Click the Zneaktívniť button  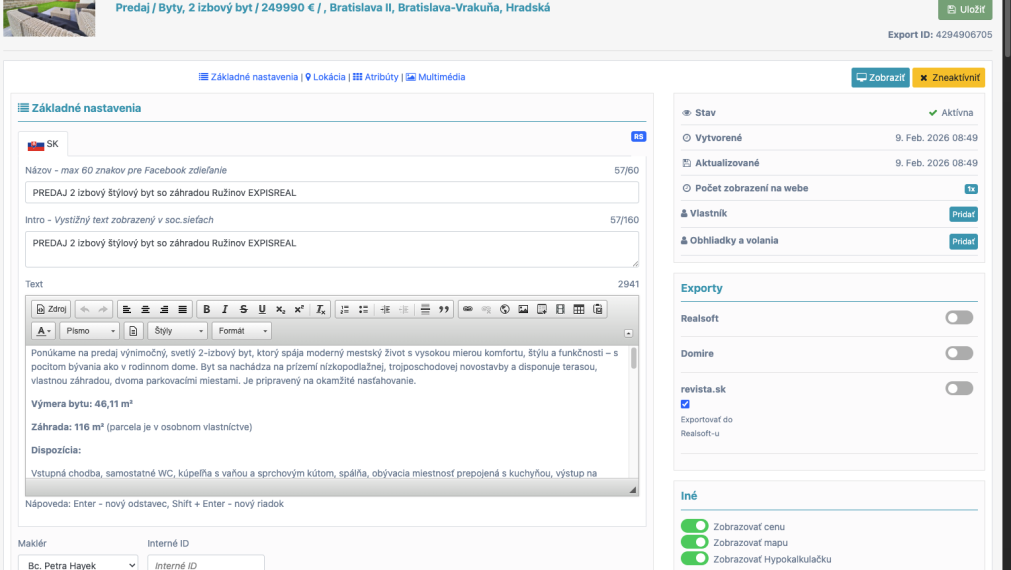click(948, 77)
